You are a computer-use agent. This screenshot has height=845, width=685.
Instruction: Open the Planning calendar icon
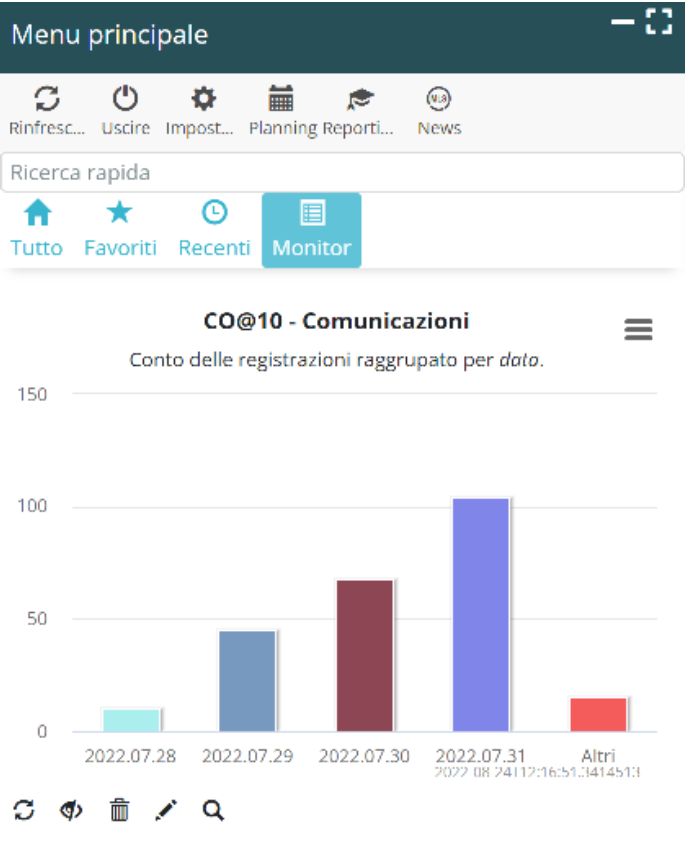click(x=281, y=100)
